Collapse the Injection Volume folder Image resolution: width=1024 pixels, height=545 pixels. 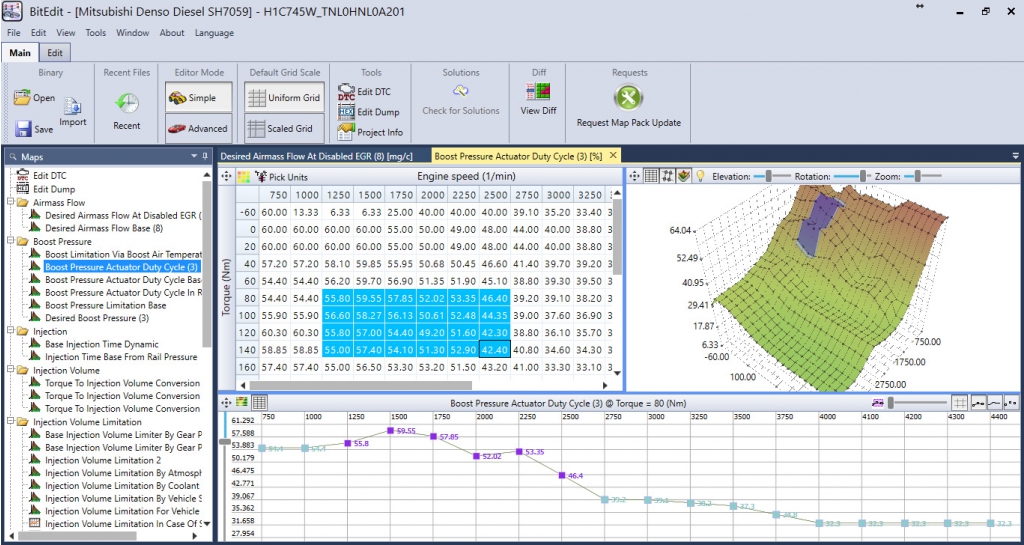click(x=11, y=370)
